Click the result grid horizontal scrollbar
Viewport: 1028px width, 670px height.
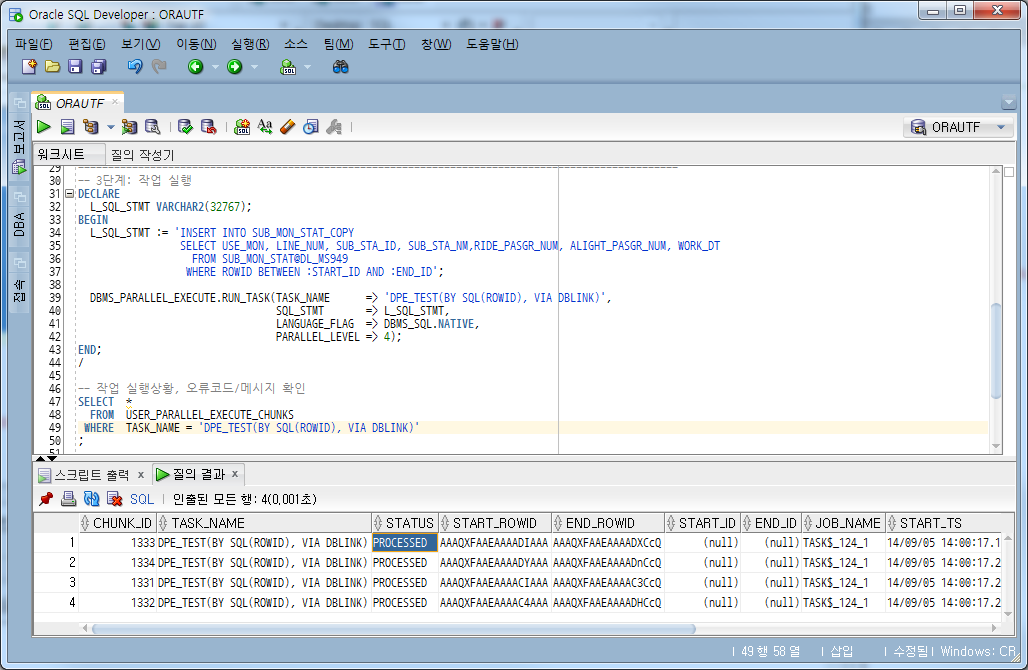(393, 629)
